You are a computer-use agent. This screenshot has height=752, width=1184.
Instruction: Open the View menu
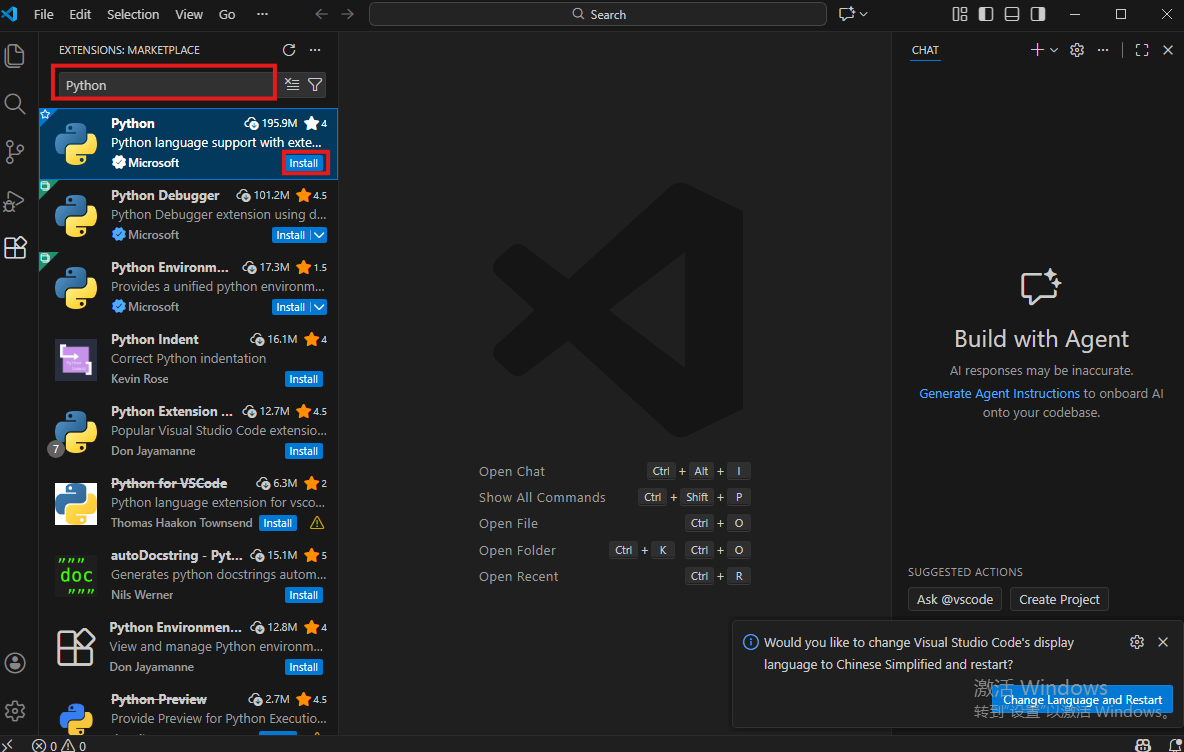(x=189, y=14)
